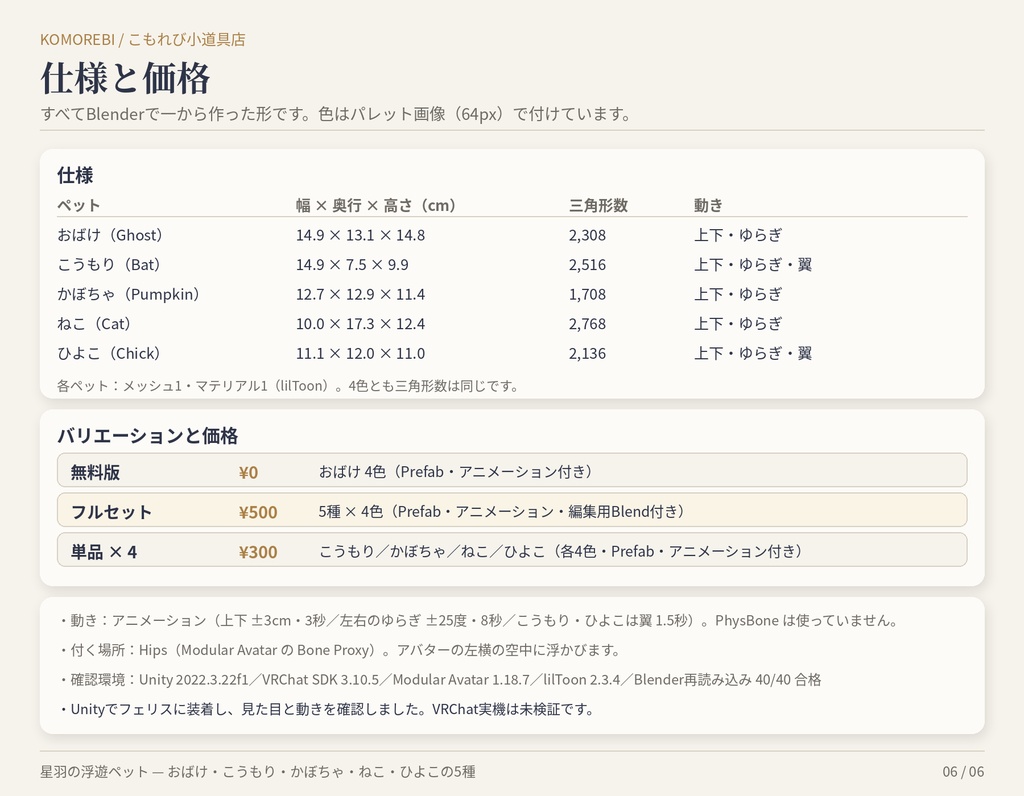
Task: Click the こうもり（Bat） pet name
Action: point(109,264)
